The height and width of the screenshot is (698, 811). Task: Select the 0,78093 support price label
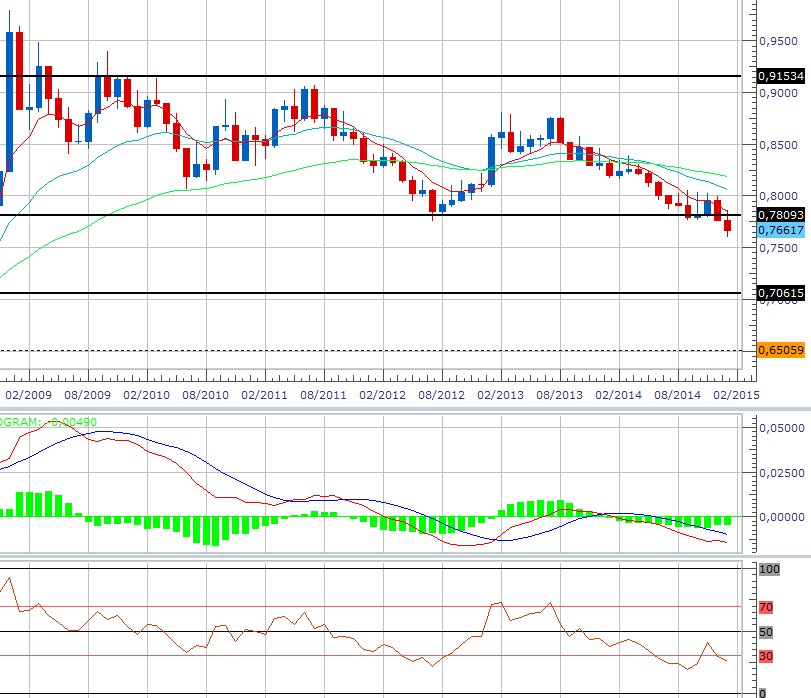coord(782,215)
